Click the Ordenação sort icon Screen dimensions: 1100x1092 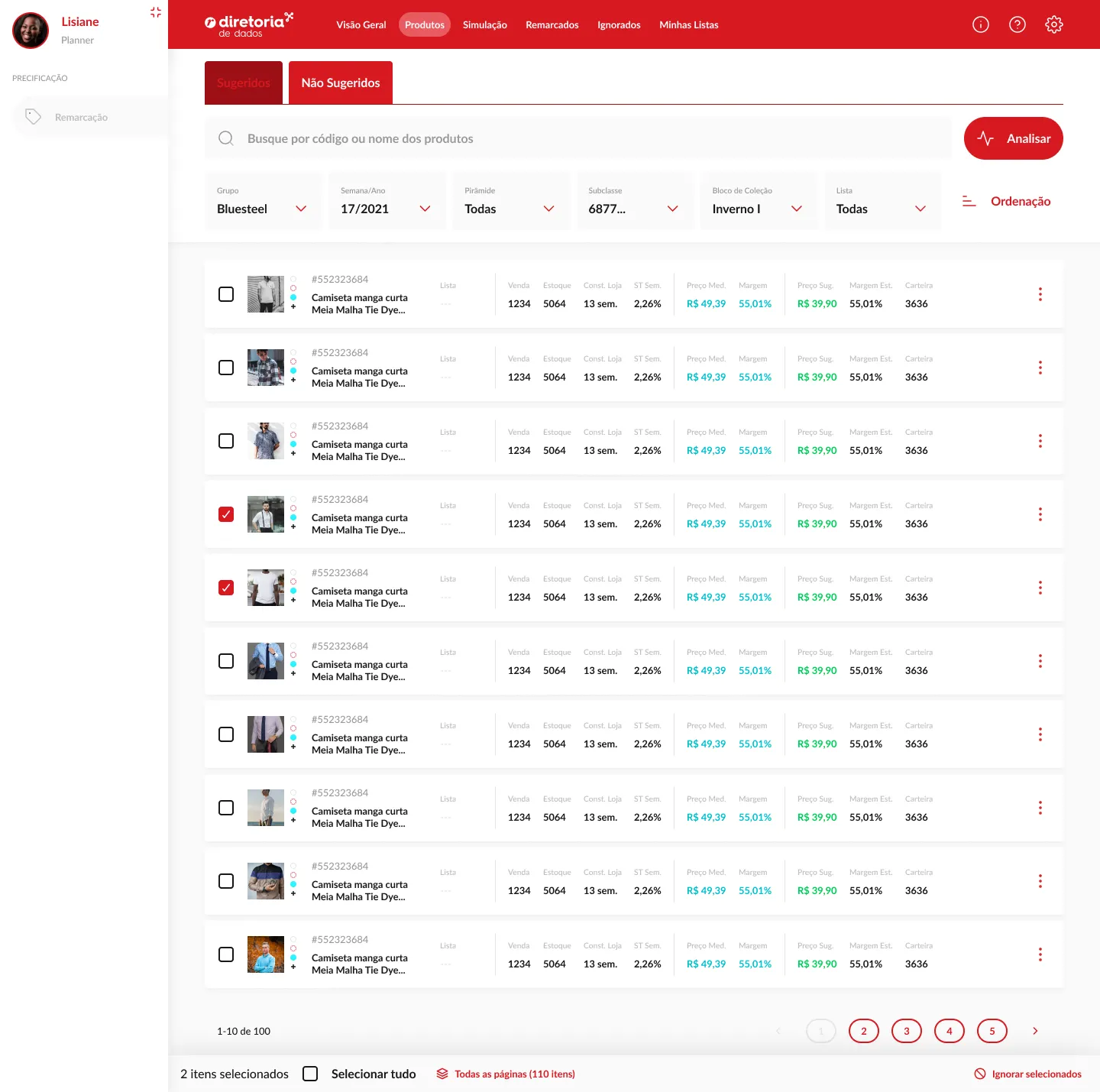pyautogui.click(x=969, y=201)
